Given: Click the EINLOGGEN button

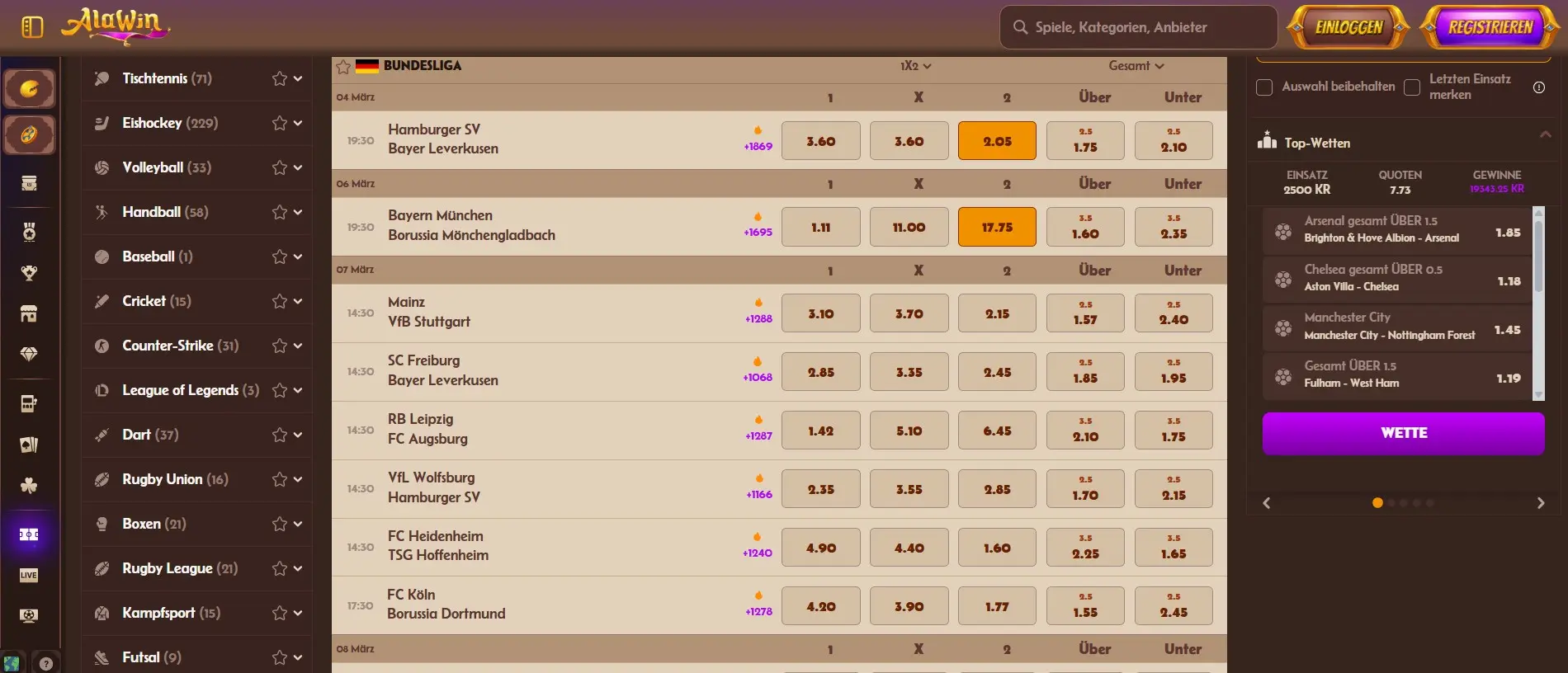Looking at the screenshot, I should 1348,27.
